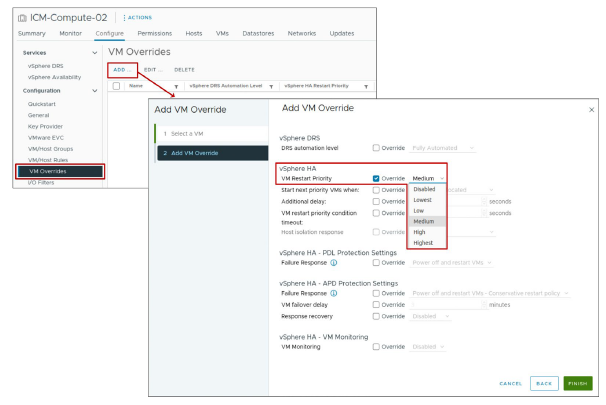Choose Medium in the dropdown list

[427, 221]
